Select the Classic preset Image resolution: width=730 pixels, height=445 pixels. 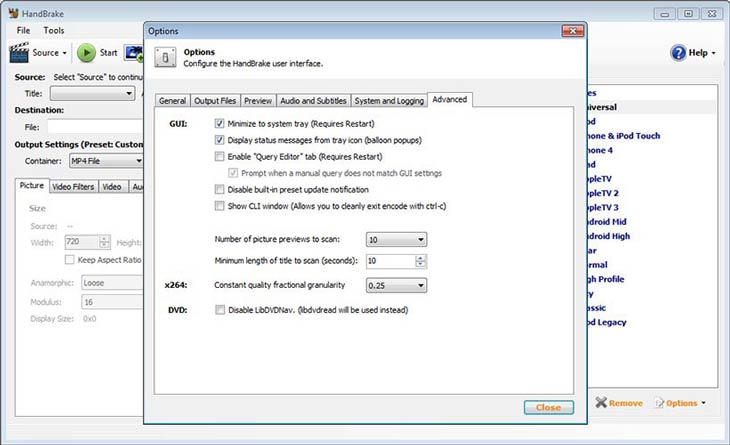596,308
